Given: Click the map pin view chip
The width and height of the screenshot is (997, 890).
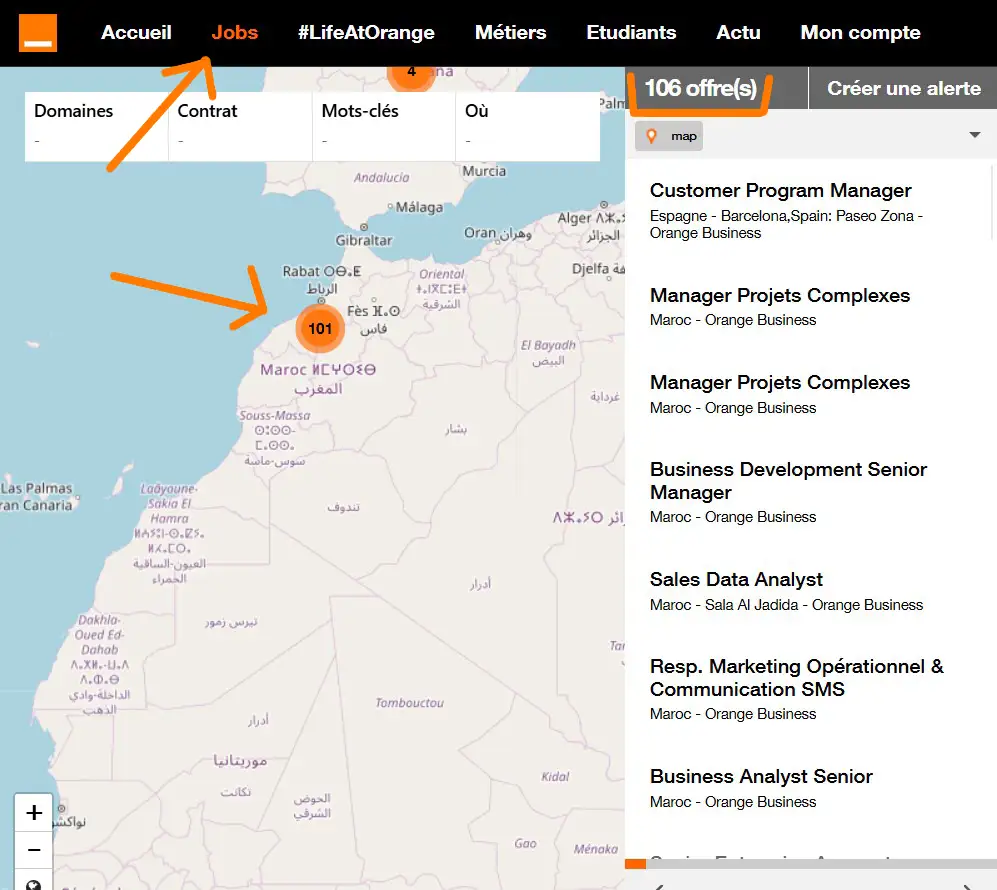Looking at the screenshot, I should [669, 136].
